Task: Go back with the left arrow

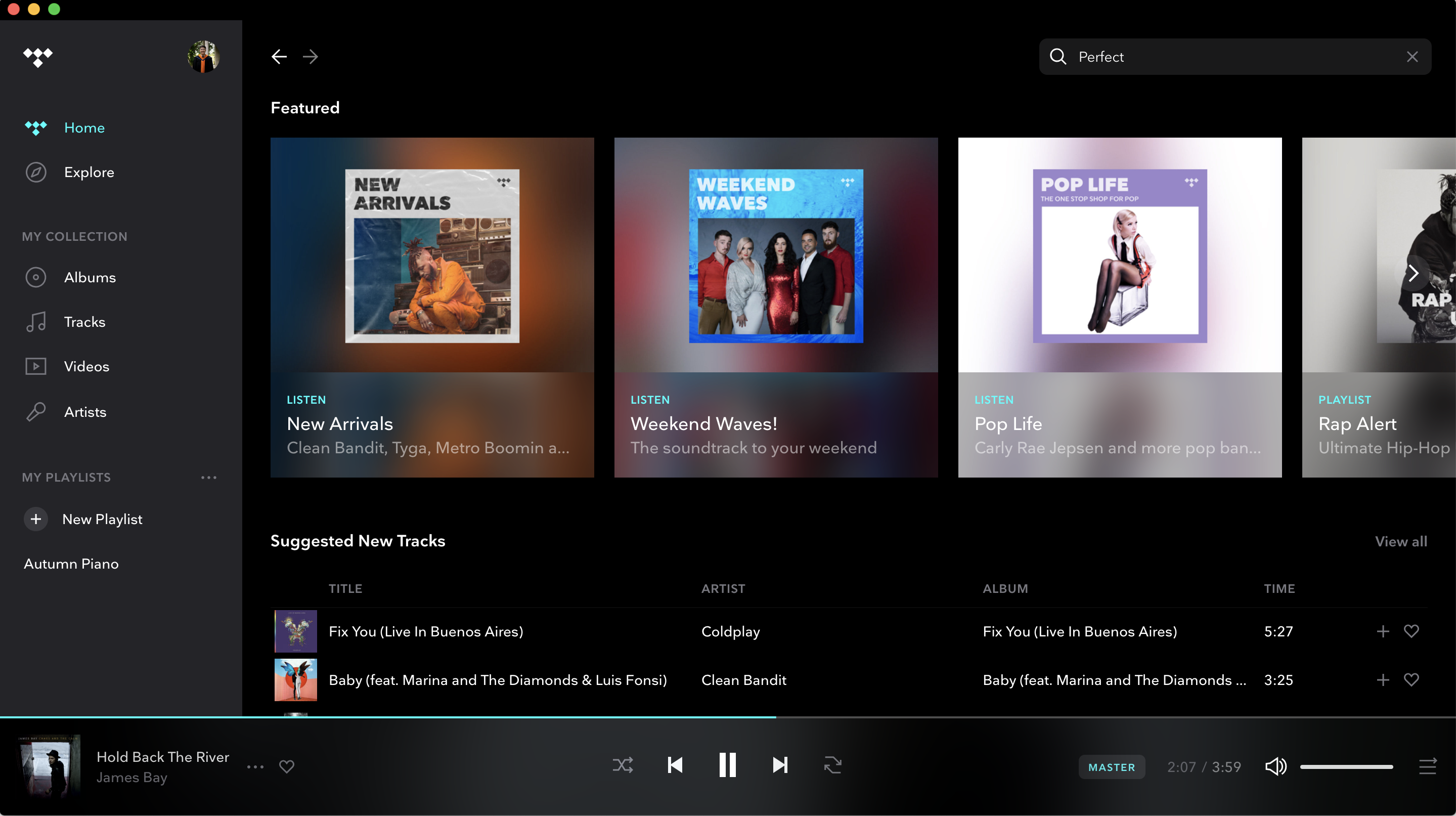Action: point(279,57)
